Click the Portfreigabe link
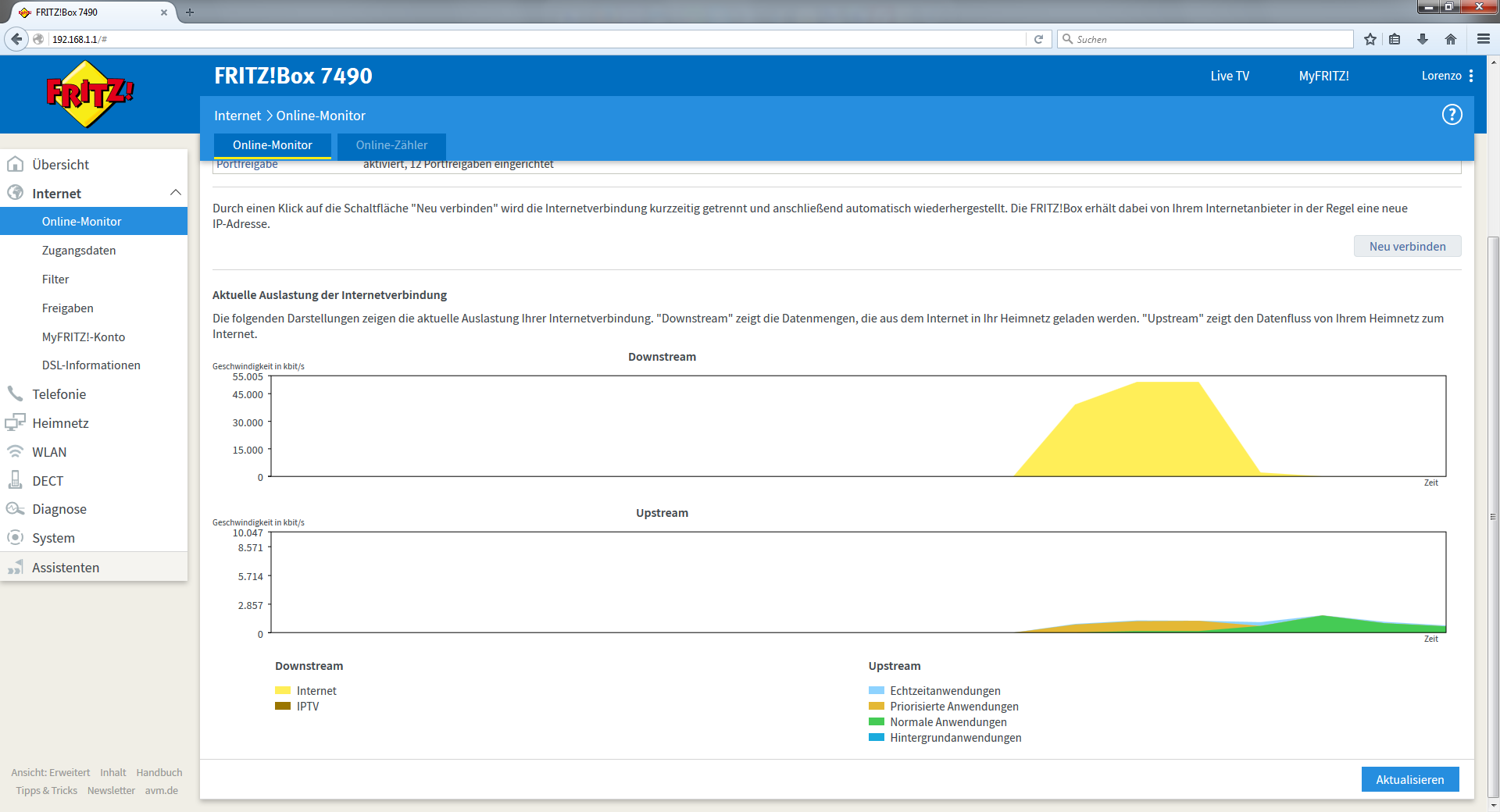1500x812 pixels. click(x=247, y=165)
